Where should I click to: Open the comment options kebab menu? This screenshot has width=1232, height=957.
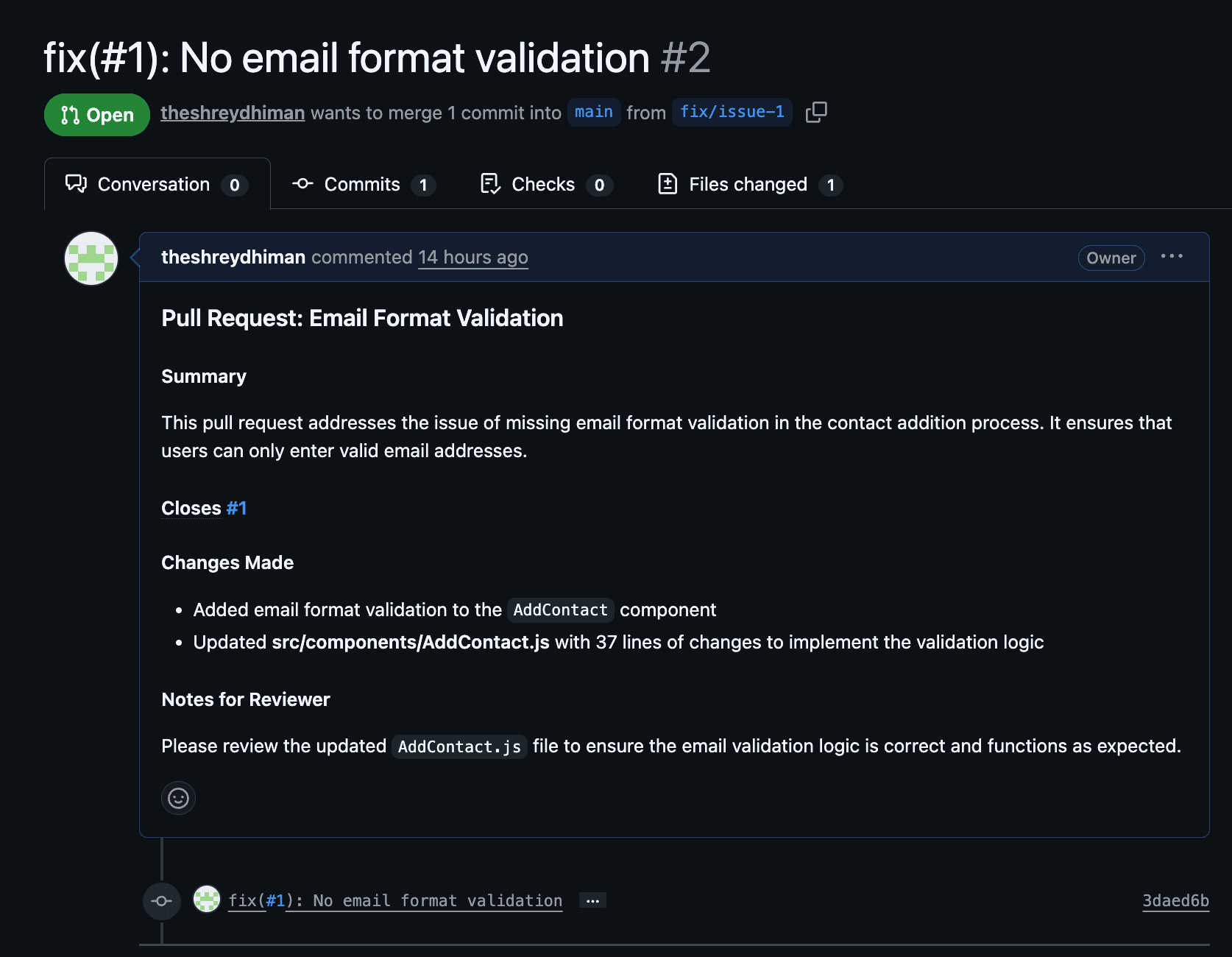pos(1172,256)
